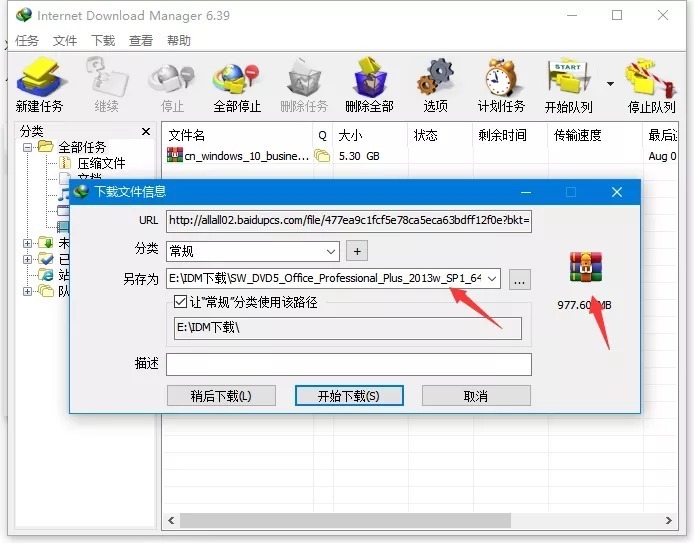The image size is (694, 543).
Task: Click the ... browse button
Action: (x=520, y=280)
